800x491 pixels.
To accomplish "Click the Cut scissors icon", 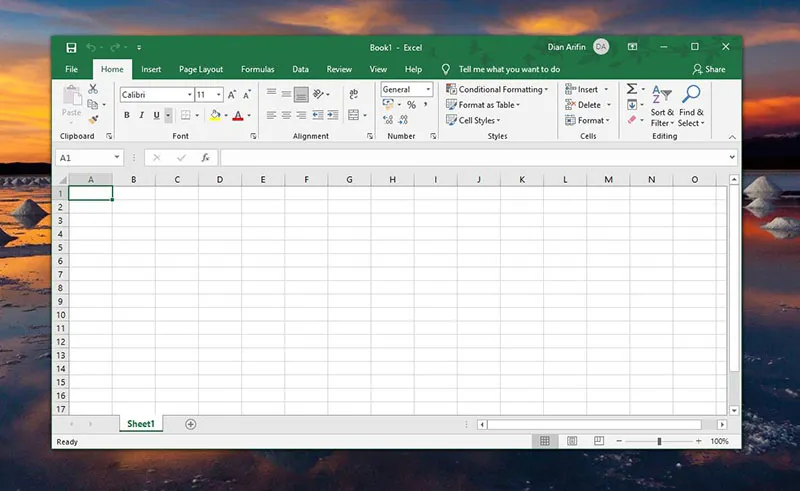I will pos(93,90).
